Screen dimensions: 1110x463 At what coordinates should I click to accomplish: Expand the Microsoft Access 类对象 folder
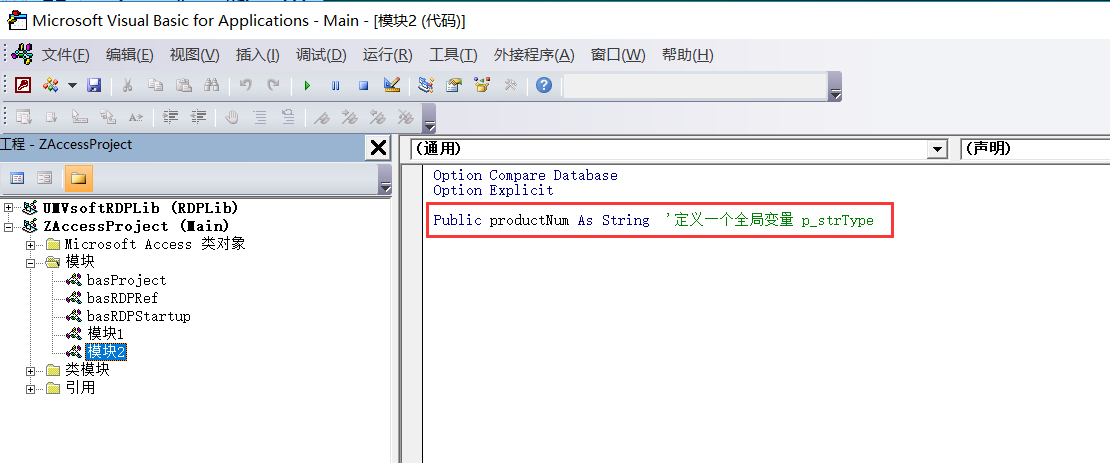tap(30, 245)
